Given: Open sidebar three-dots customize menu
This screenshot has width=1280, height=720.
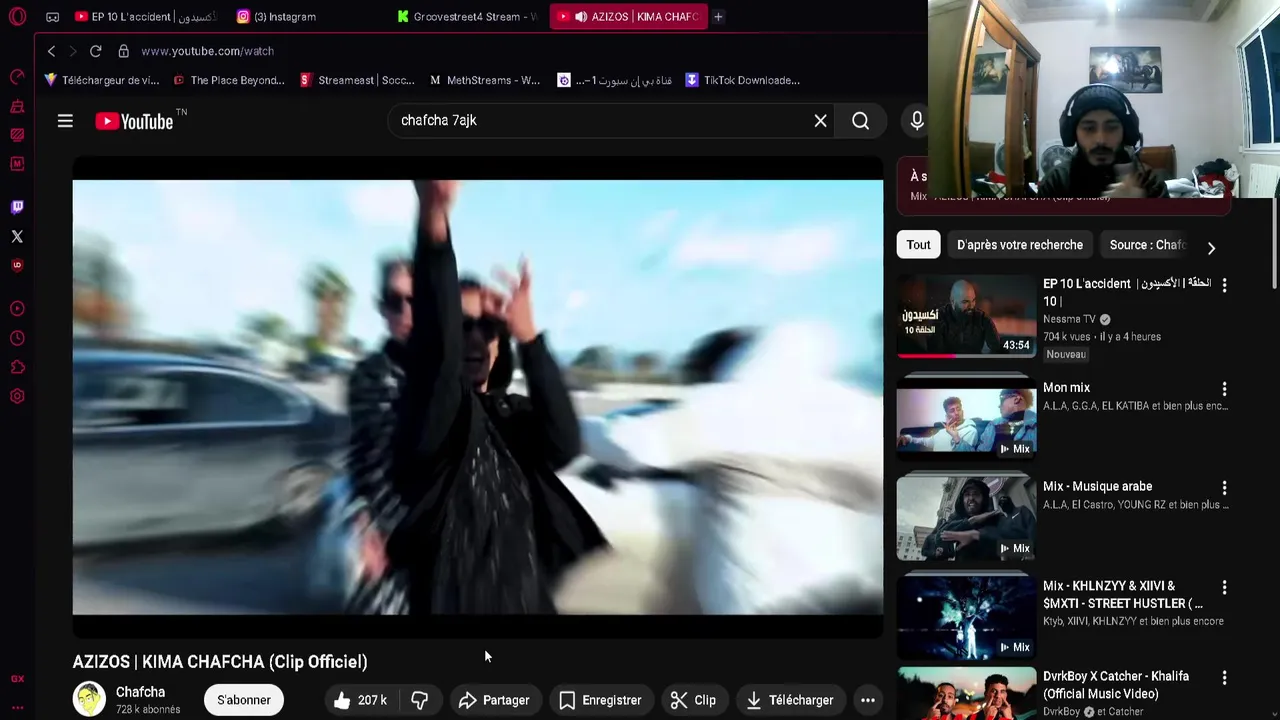Looking at the screenshot, I should (17, 706).
